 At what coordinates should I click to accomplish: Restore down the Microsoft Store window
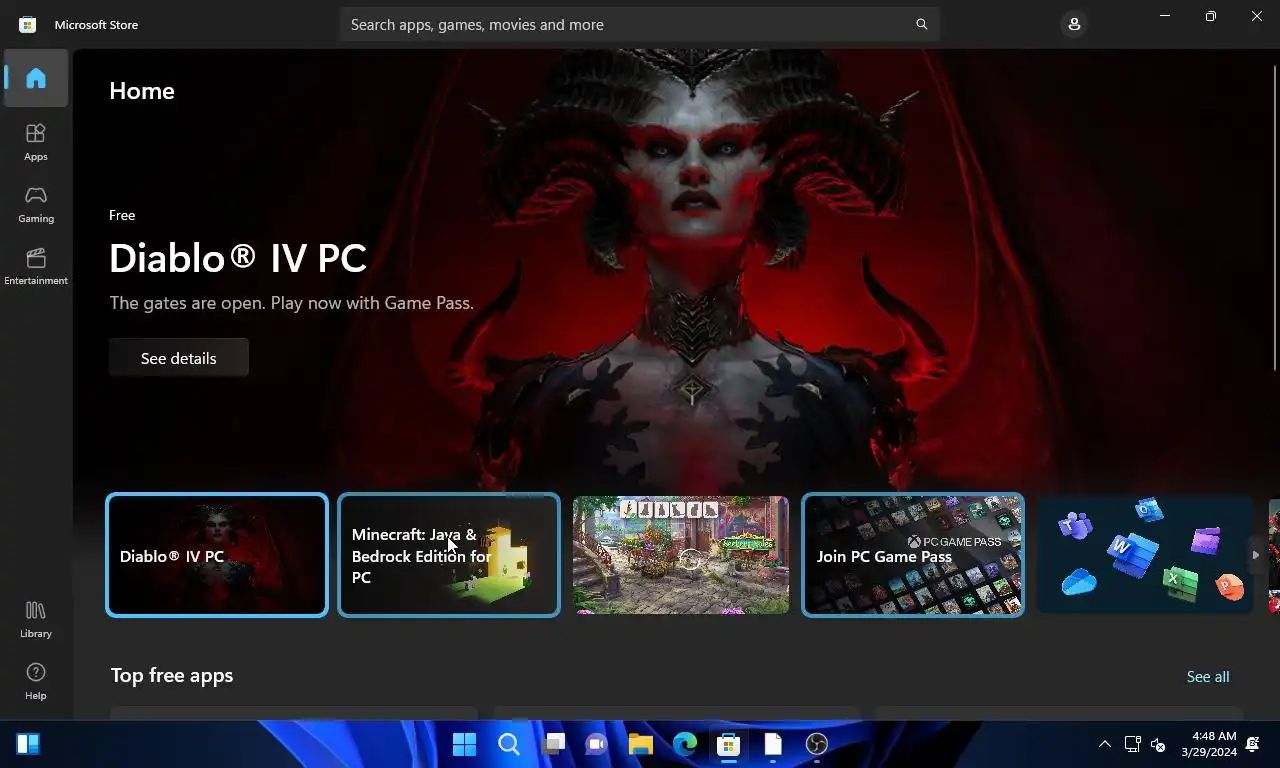[x=1211, y=16]
